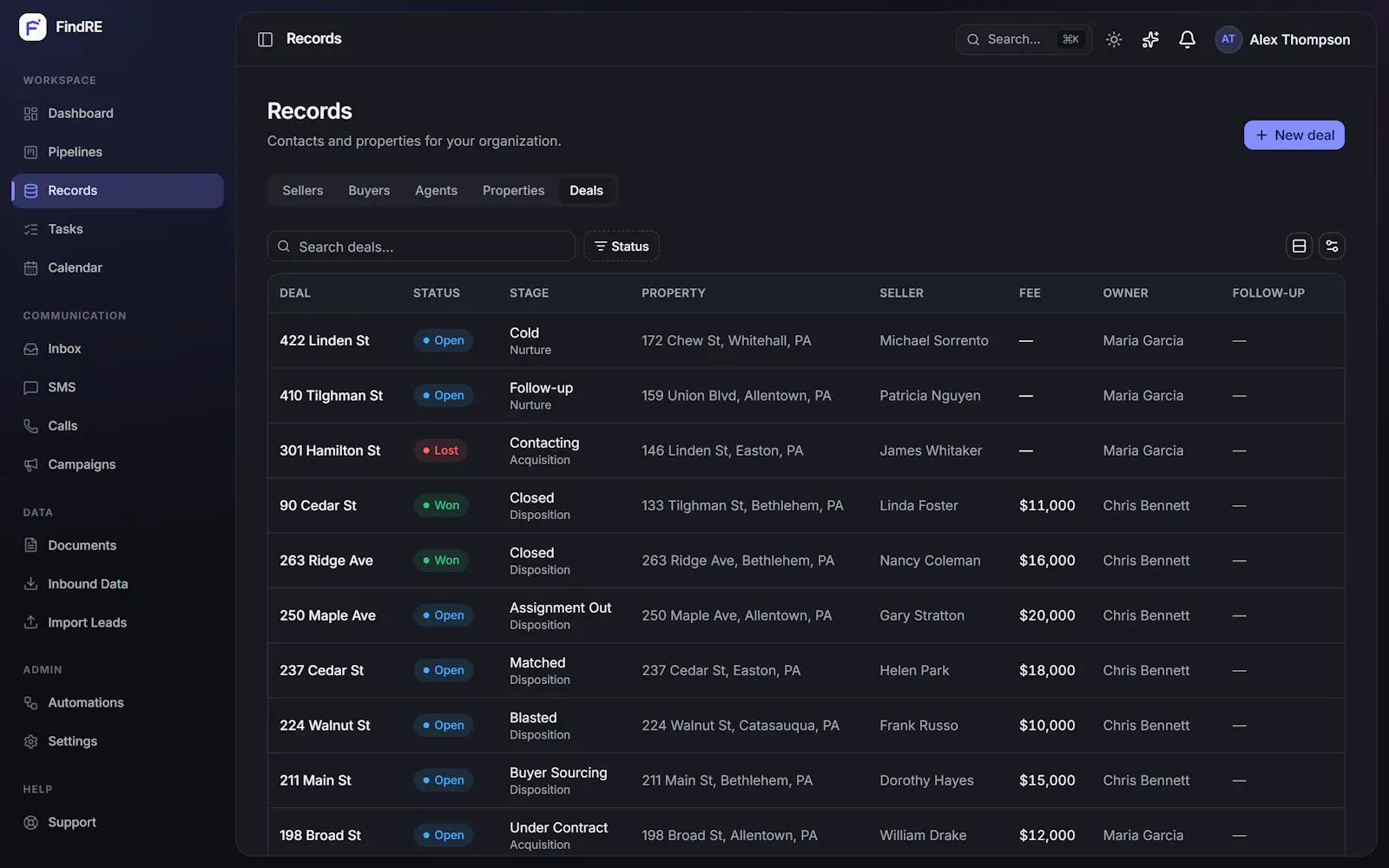This screenshot has width=1389, height=868.
Task: Open the 198 Broad St deal
Action: (320, 836)
